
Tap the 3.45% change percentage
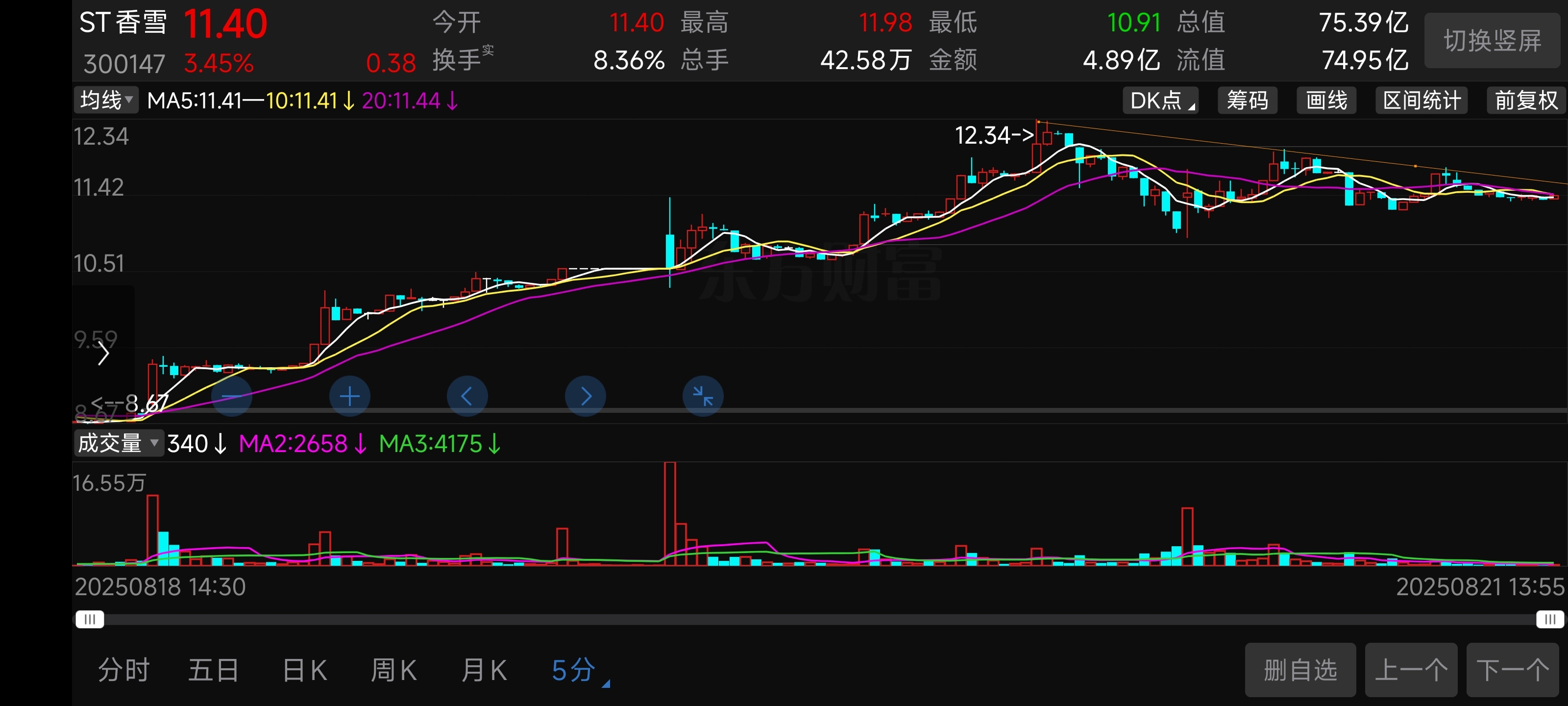tap(219, 63)
